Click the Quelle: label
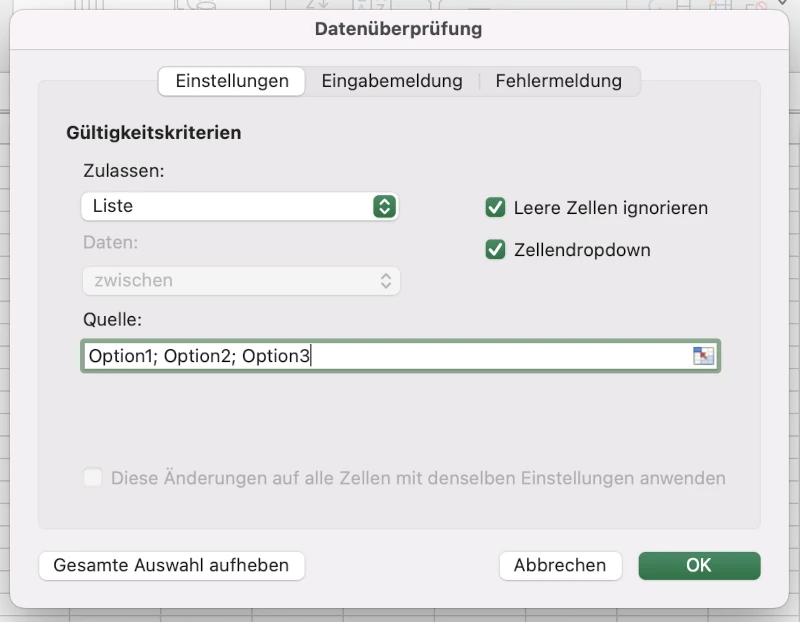Image resolution: width=800 pixels, height=622 pixels. tap(113, 320)
